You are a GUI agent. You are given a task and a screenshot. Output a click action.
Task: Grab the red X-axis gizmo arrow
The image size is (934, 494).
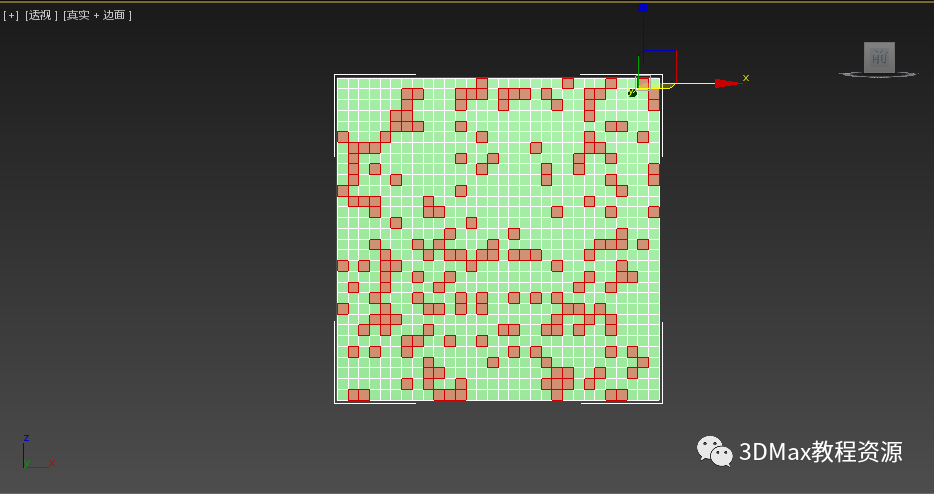(727, 83)
